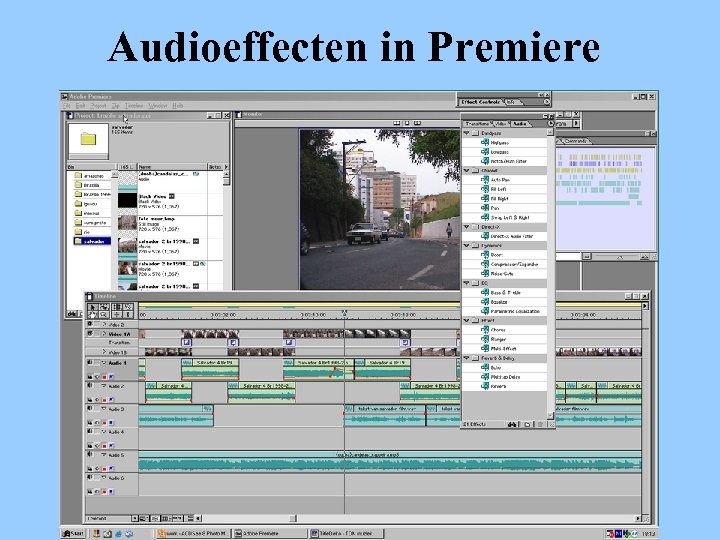This screenshot has width=720, height=540.
Task: Switch to the Effect Controls tab
Action: [x=481, y=102]
